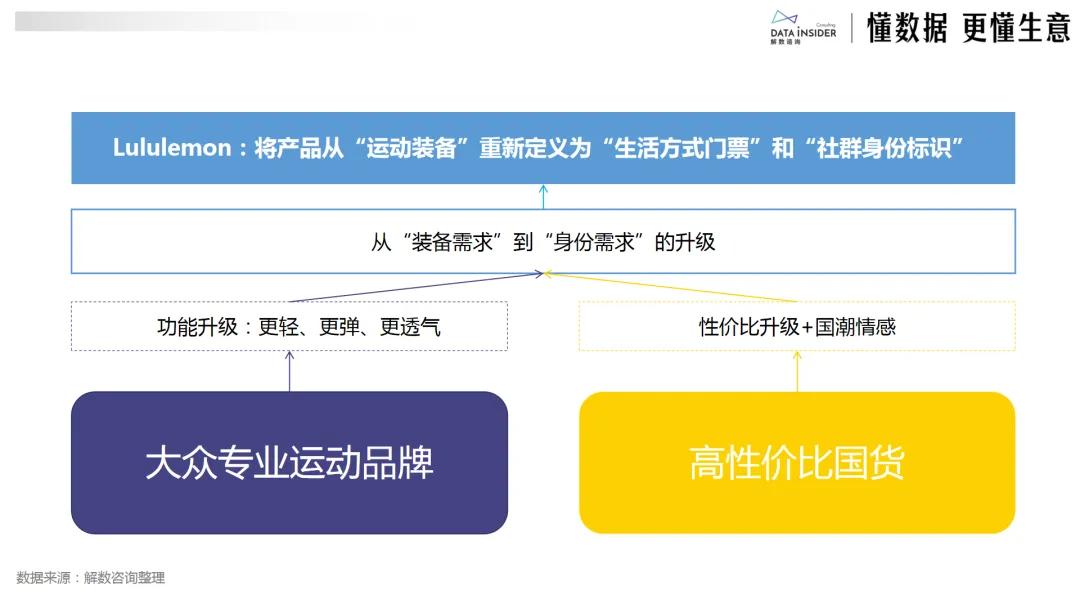Click the Data Insider logo

point(803,28)
